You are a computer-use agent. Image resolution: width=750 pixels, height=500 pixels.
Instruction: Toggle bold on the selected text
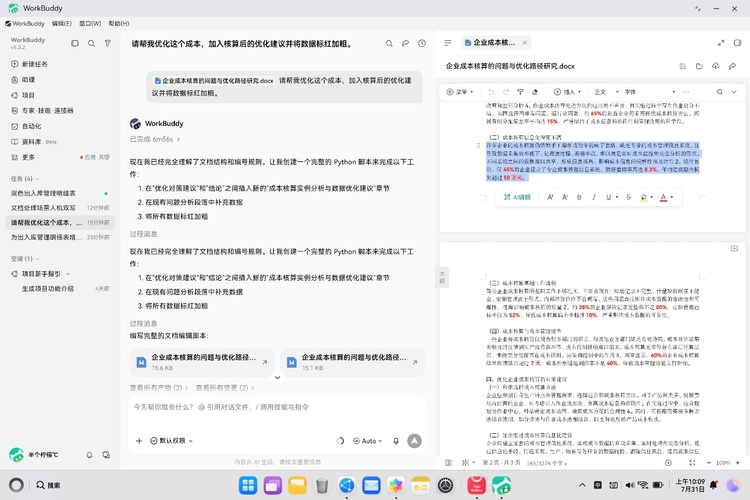(579, 197)
